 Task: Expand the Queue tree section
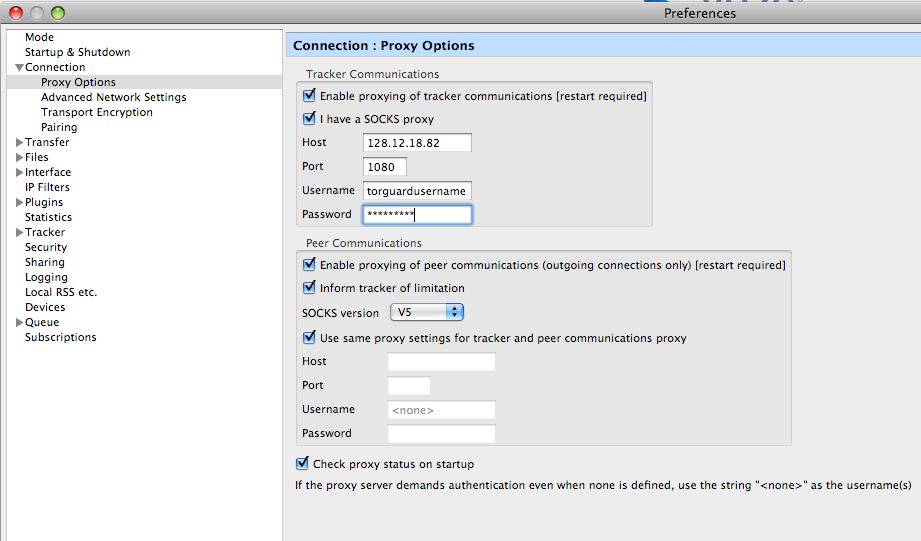[x=19, y=322]
